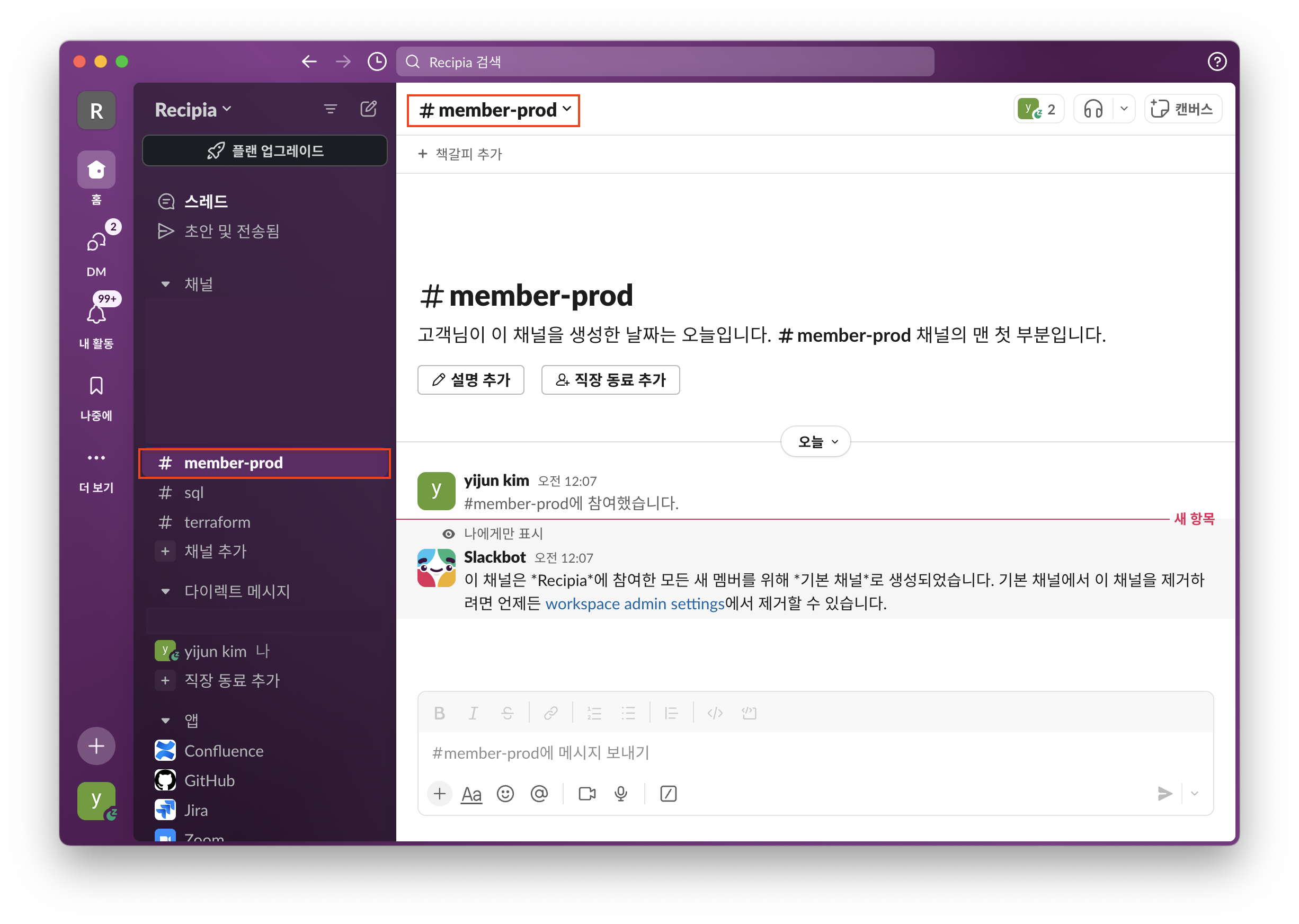The image size is (1299, 924).
Task: Open the 오늘 date navigation dropdown
Action: pyautogui.click(x=815, y=441)
